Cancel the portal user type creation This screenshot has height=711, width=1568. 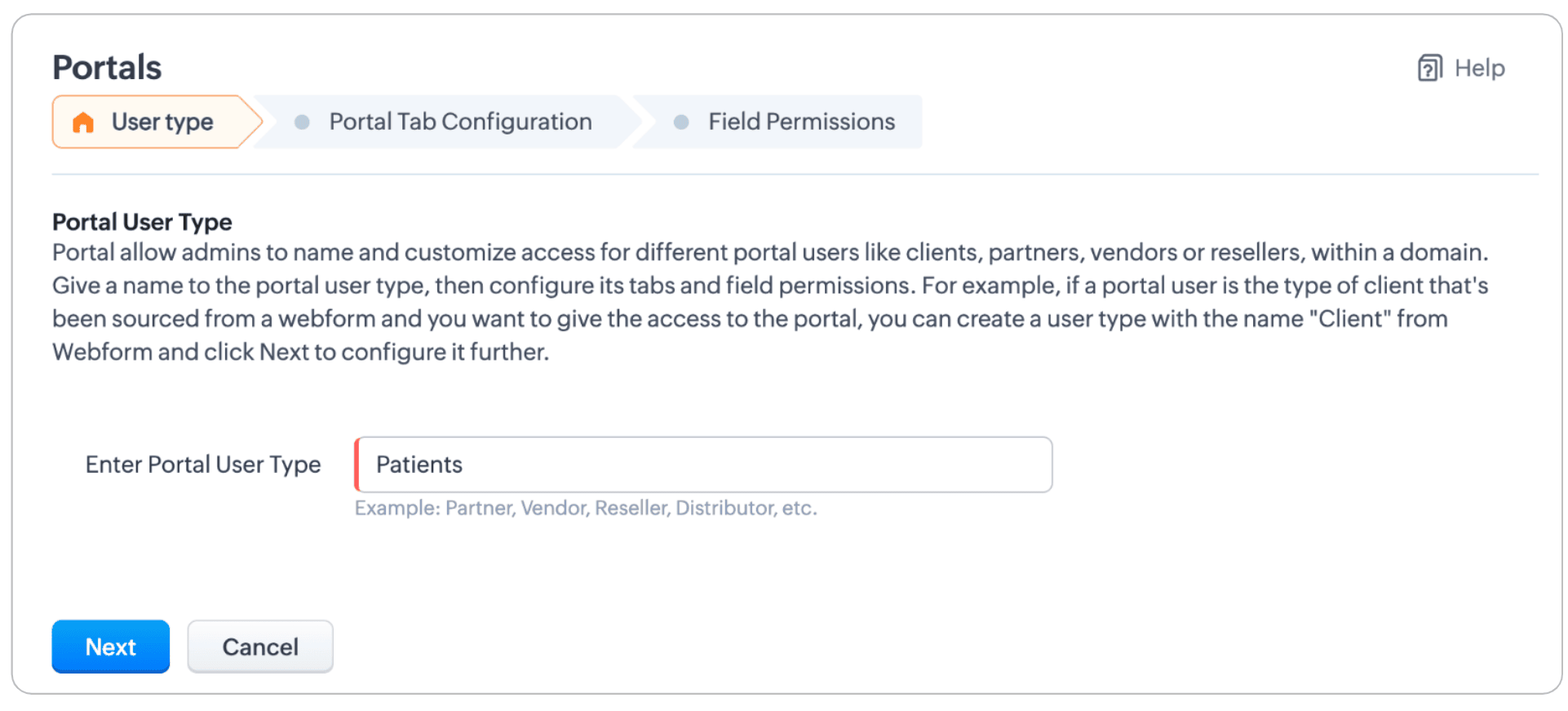260,647
